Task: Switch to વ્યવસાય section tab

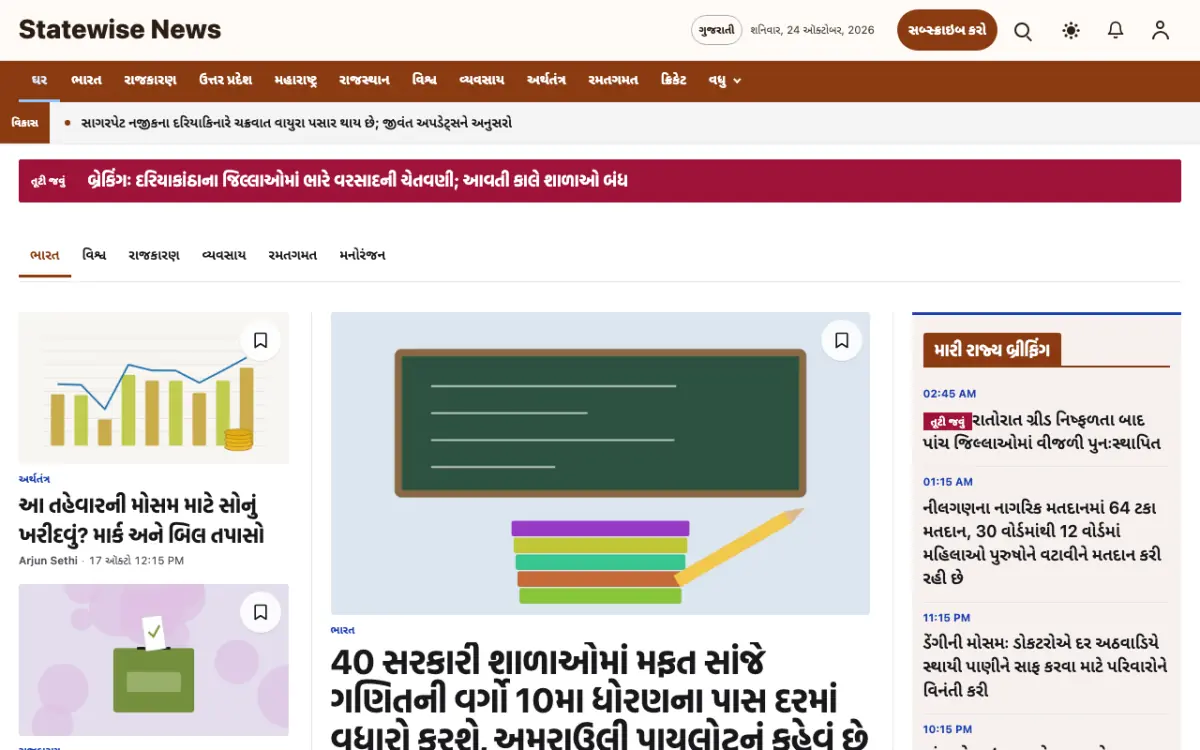Action: tap(224, 256)
